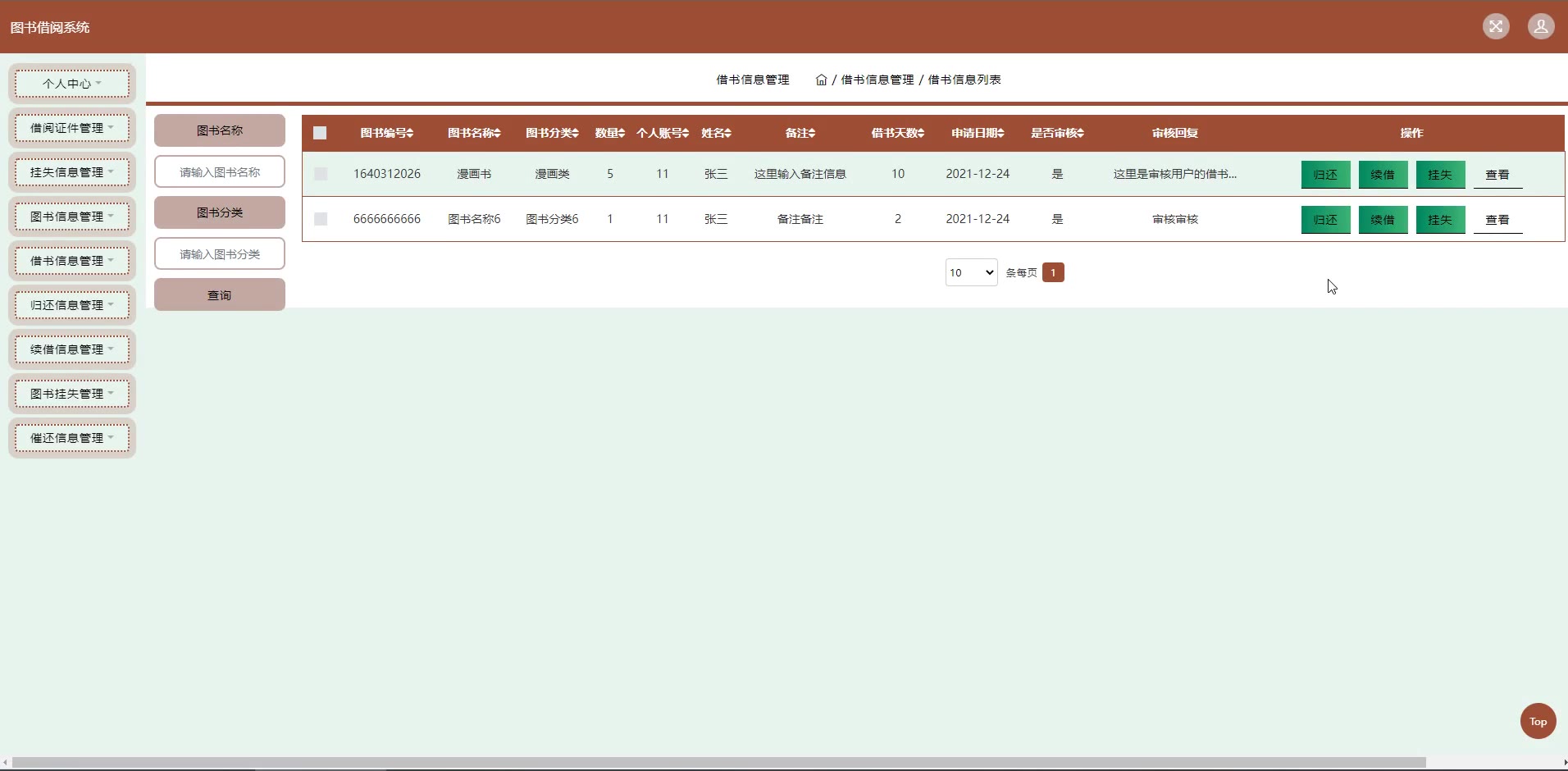Check the row for 漫画书

pos(321,174)
